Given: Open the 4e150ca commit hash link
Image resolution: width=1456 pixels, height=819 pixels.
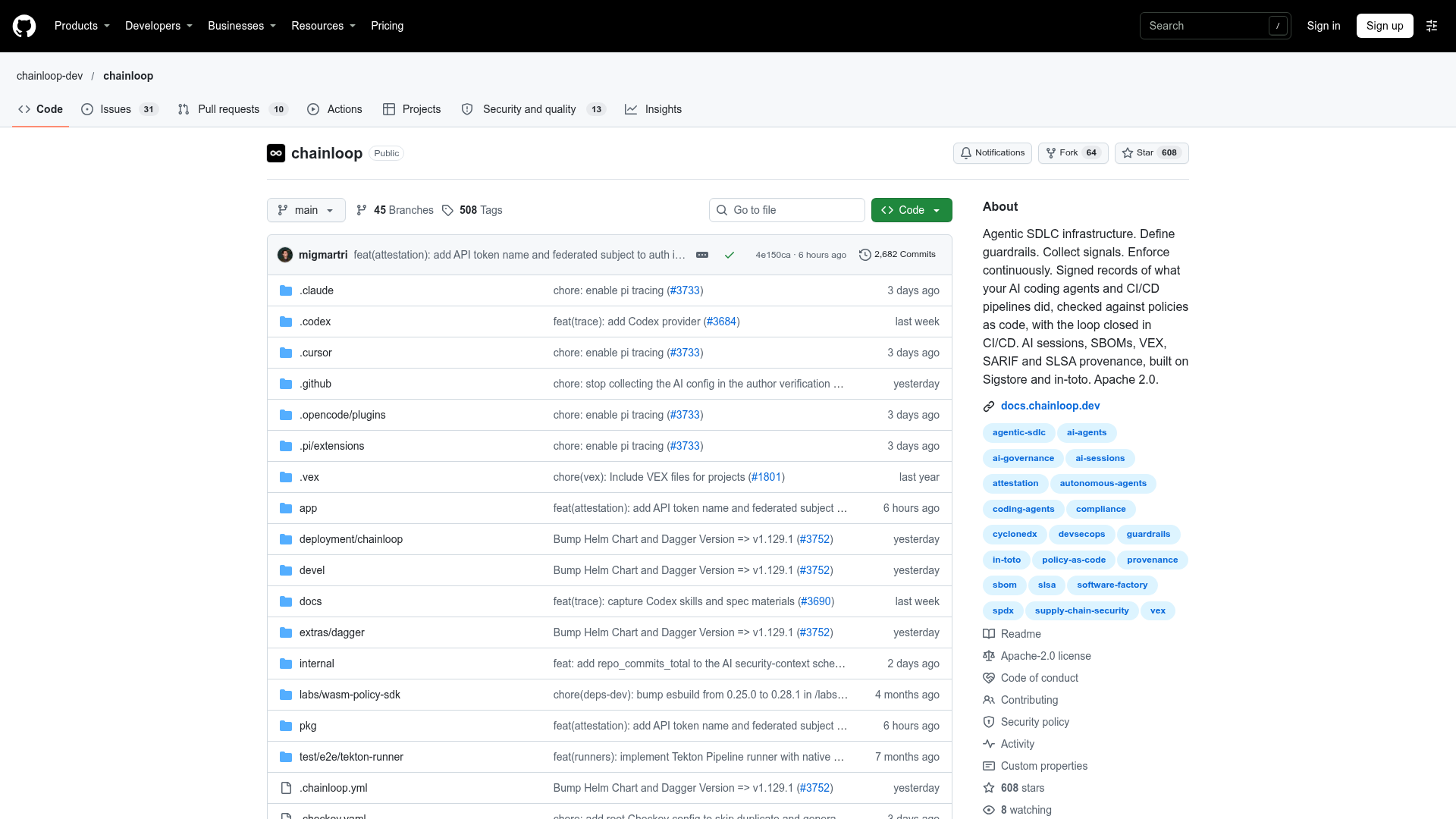Looking at the screenshot, I should pyautogui.click(x=773, y=255).
